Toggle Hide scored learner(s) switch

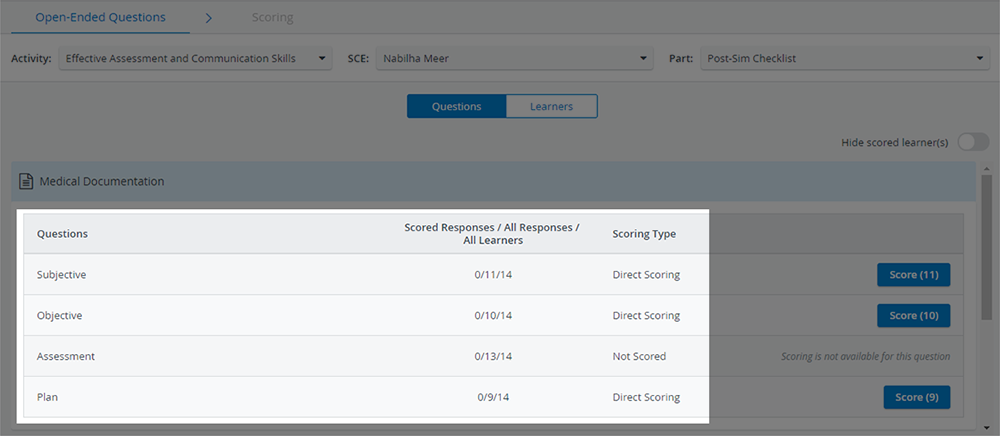click(x=973, y=142)
